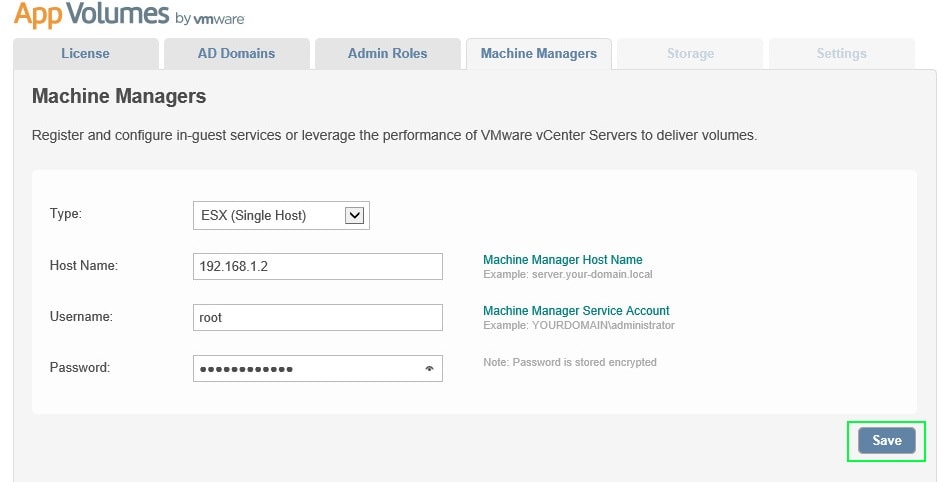941x482 pixels.
Task: Click the Machine Manager Host Name hint
Action: (x=562, y=260)
